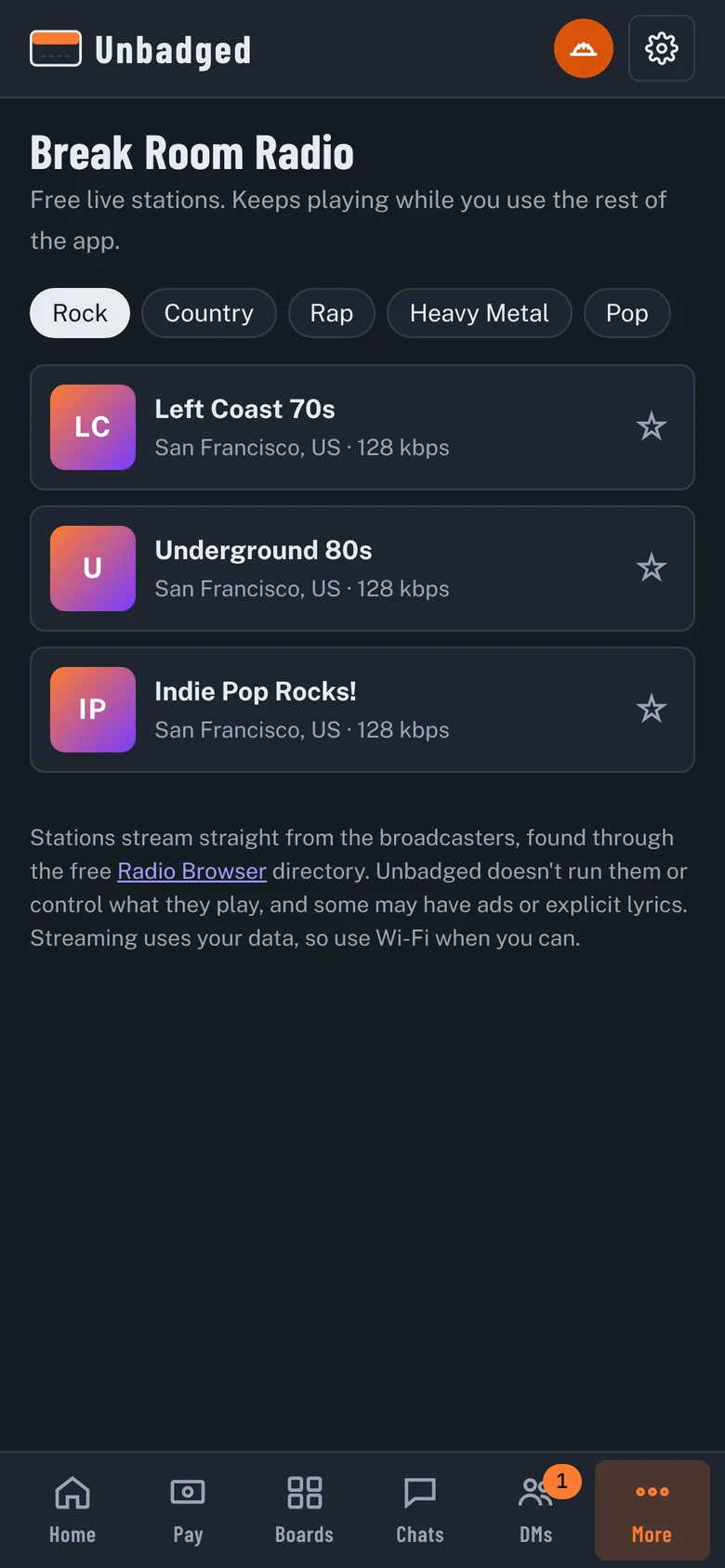The image size is (725, 1568).
Task: Open the Pay tab
Action: point(188,1510)
